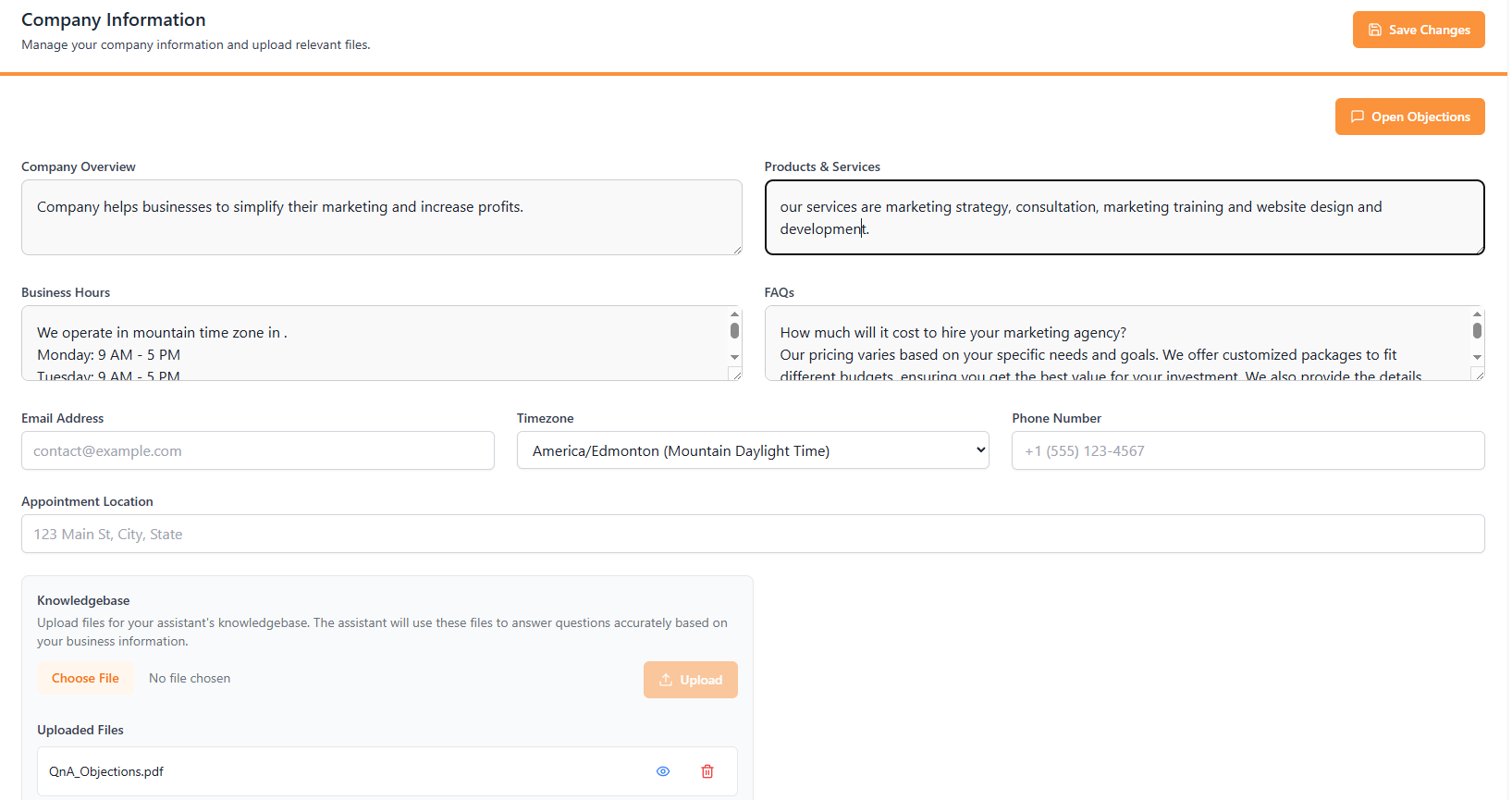Grab the Company Overview resize handle
Viewport: 1512px width, 800px height.
(737, 250)
